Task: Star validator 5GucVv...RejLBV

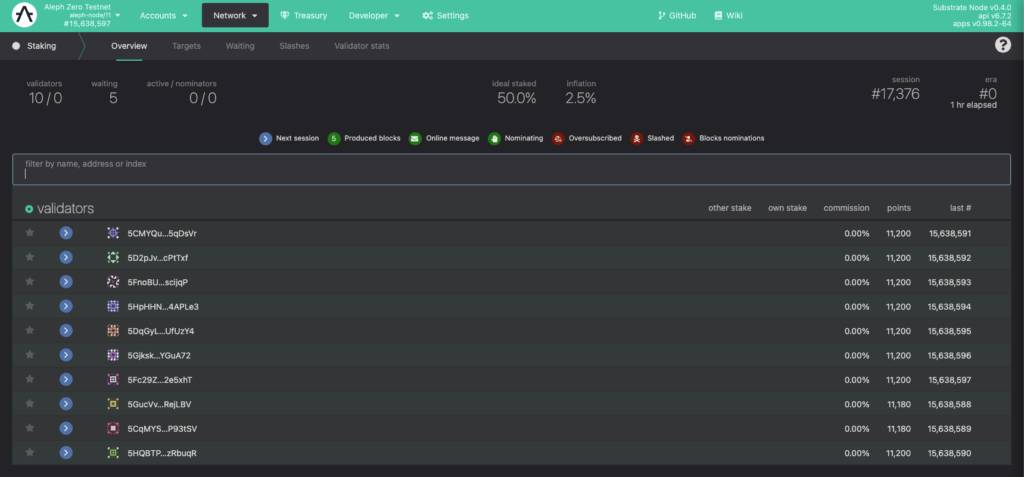Action: [x=29, y=404]
